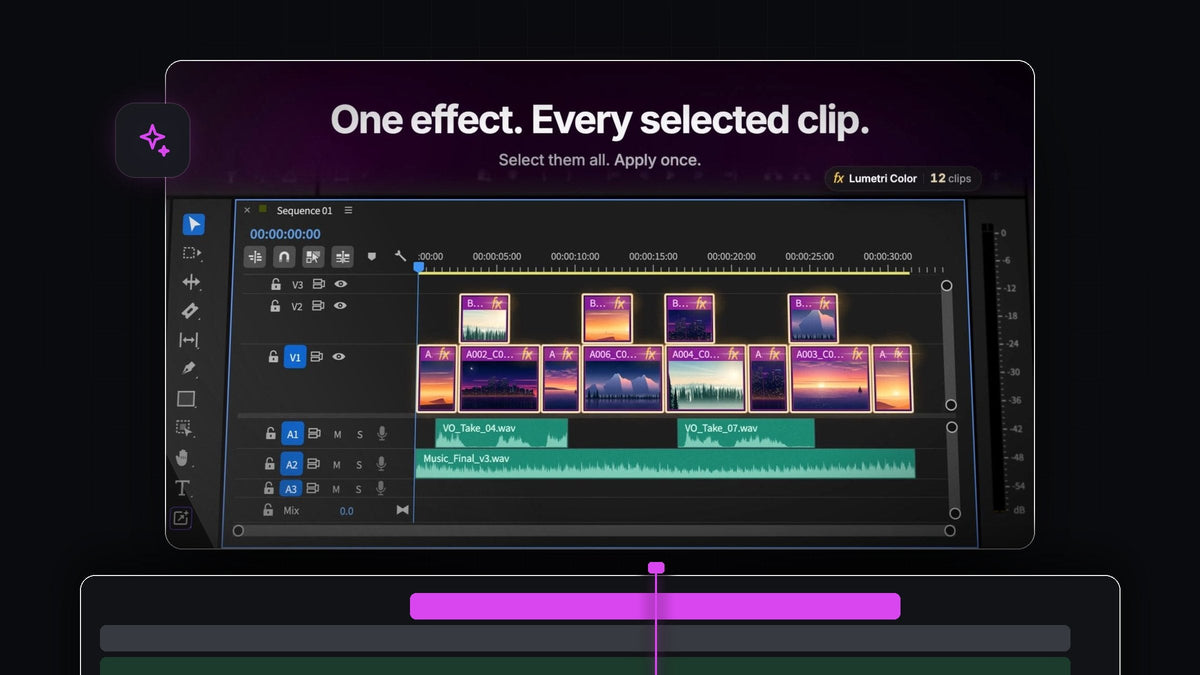Mute track A3 with M button
Viewport: 1200px width, 675px height.
pyautogui.click(x=336, y=489)
